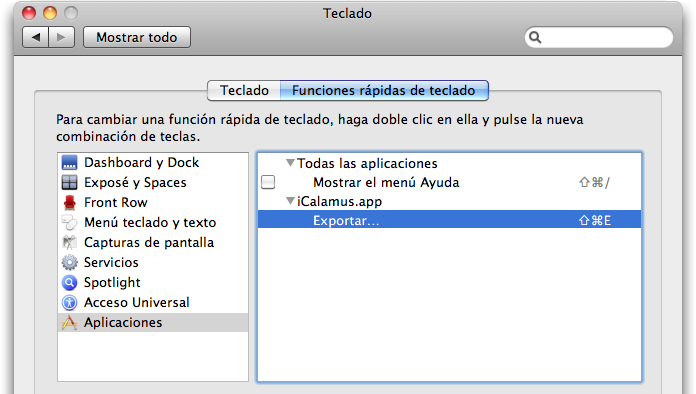The image size is (696, 394).
Task: Click the Todas las aplicaciones label
Action: coord(367,163)
